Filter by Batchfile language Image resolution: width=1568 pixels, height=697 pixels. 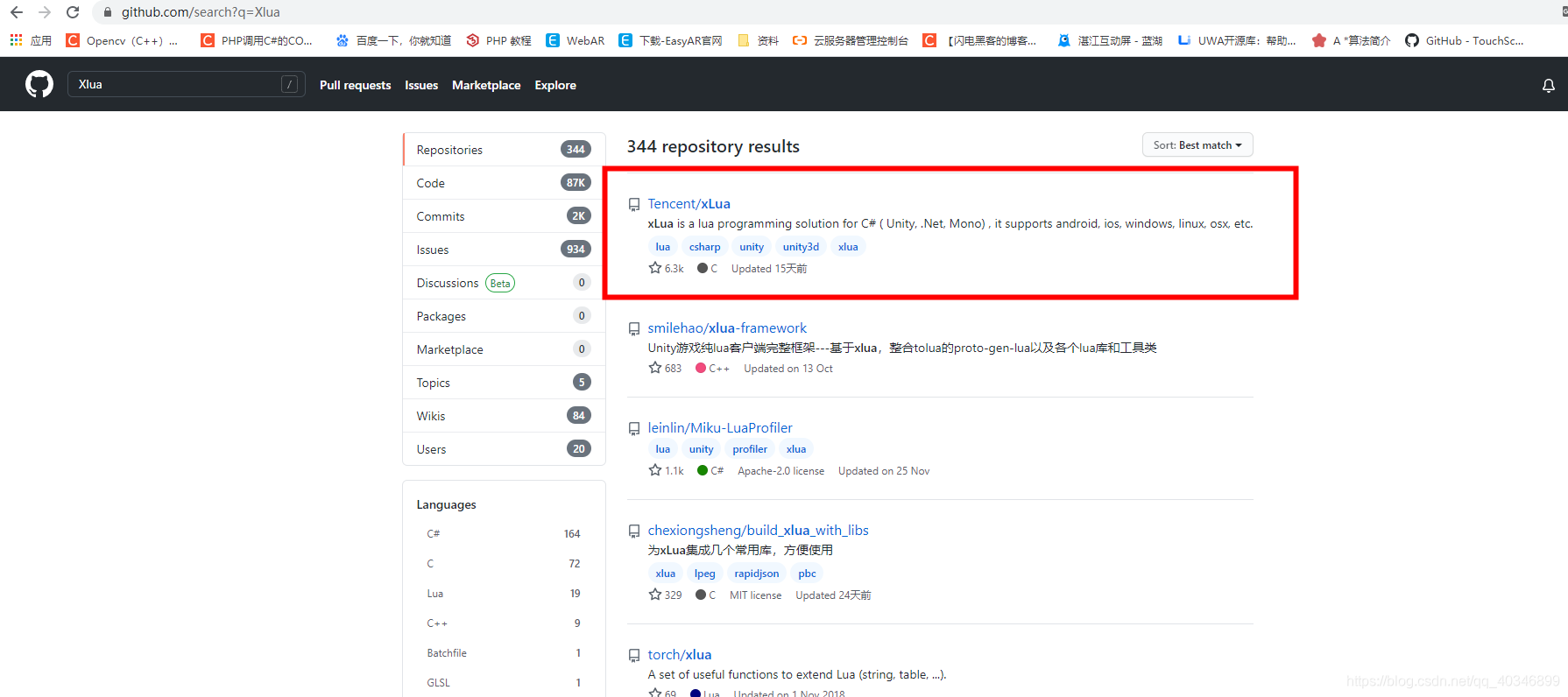point(504,652)
